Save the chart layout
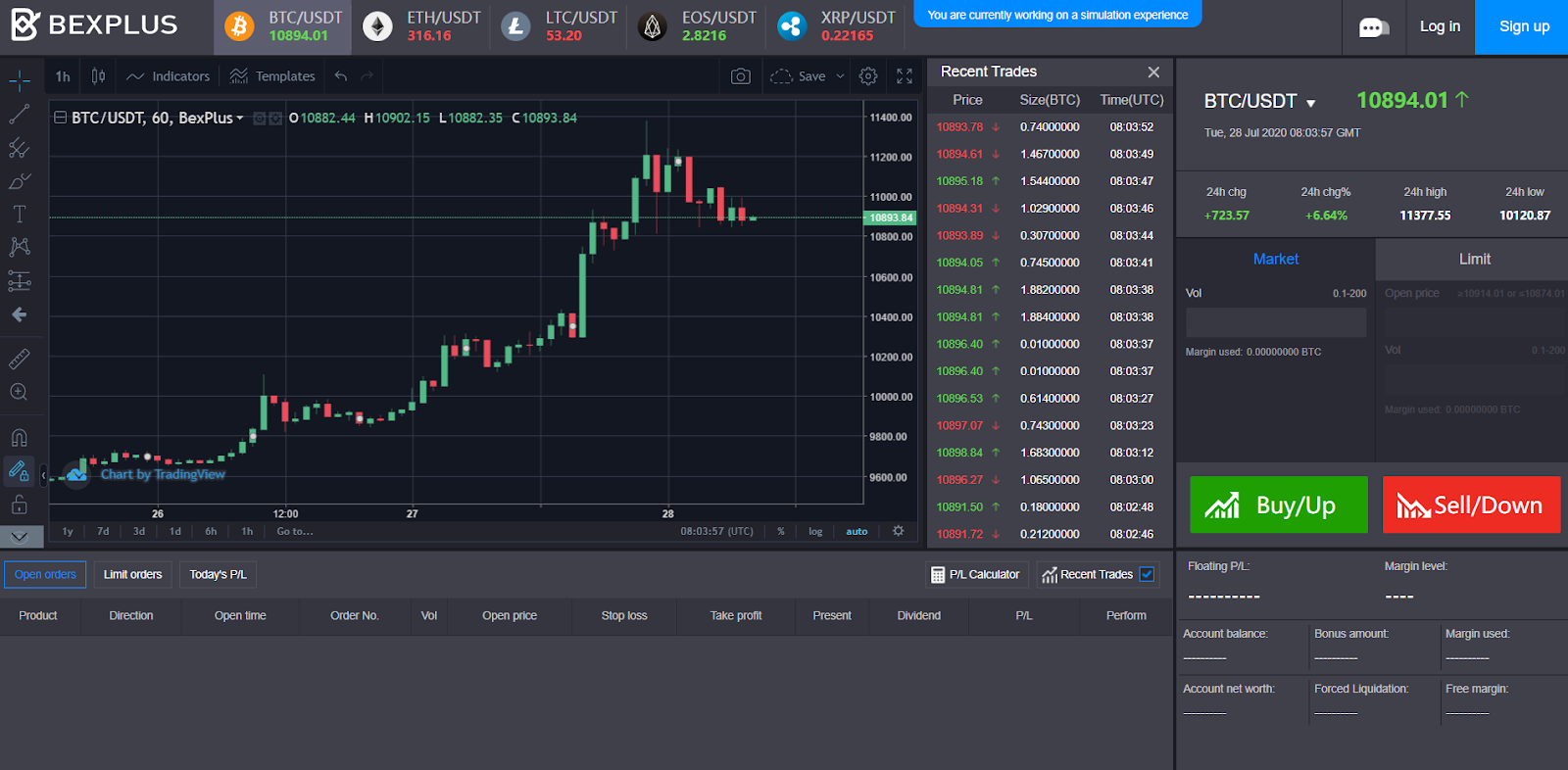This screenshot has width=1568, height=770. coord(800,76)
